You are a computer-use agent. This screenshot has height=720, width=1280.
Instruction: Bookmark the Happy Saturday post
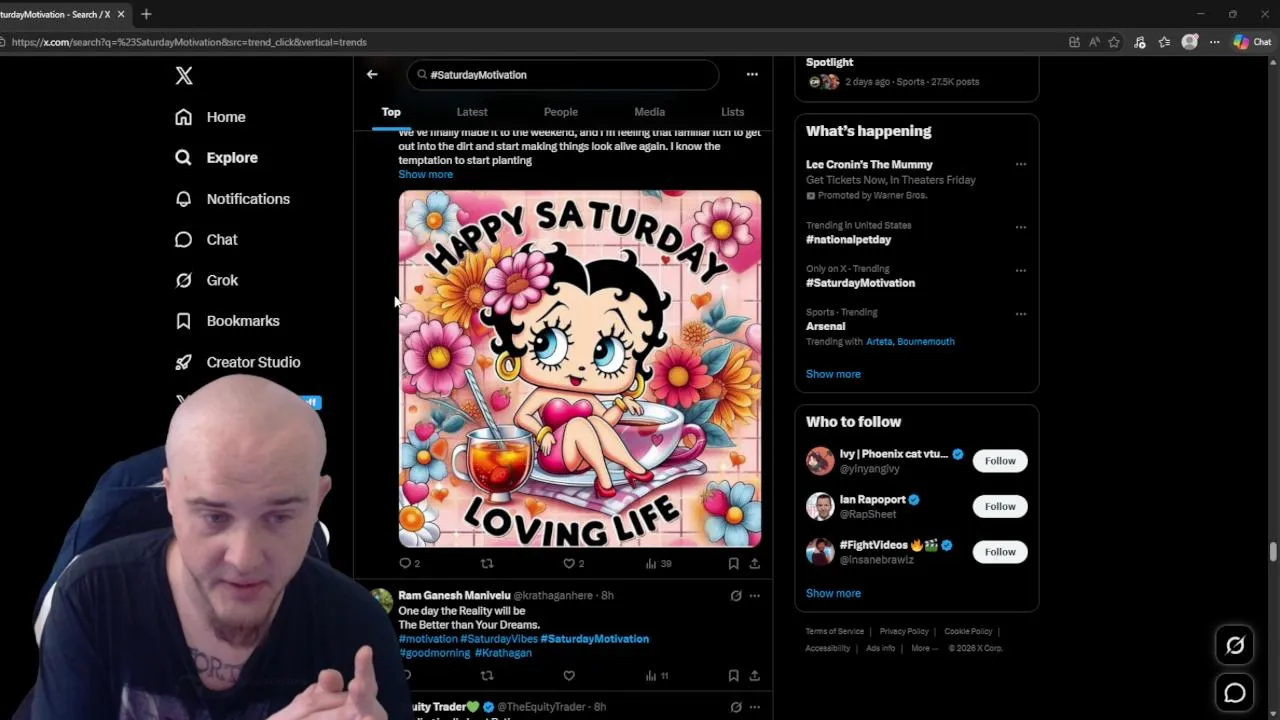click(733, 564)
